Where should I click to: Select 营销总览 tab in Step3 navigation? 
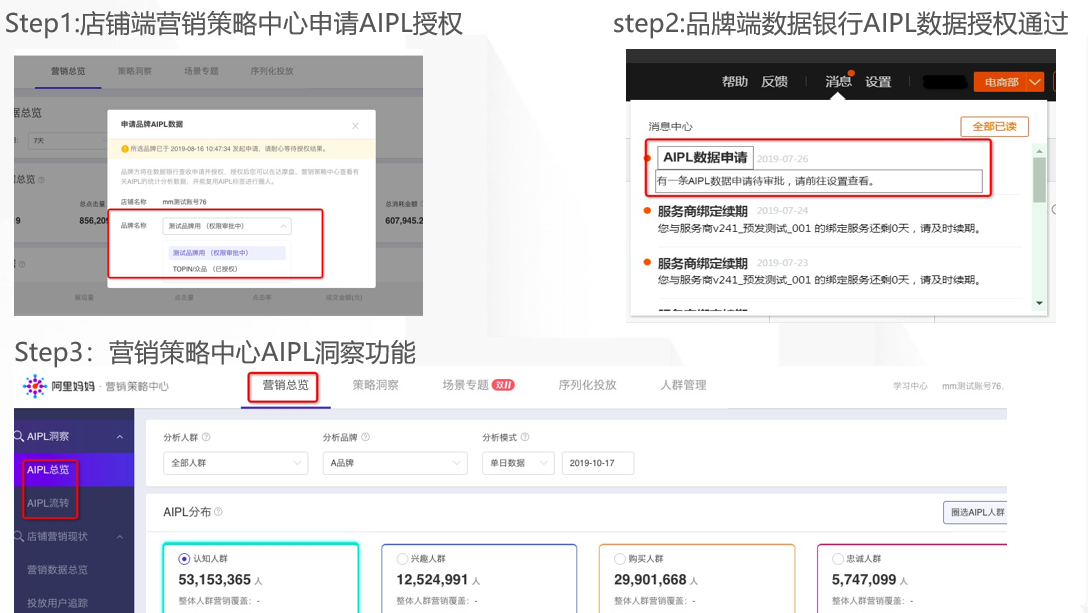[284, 385]
